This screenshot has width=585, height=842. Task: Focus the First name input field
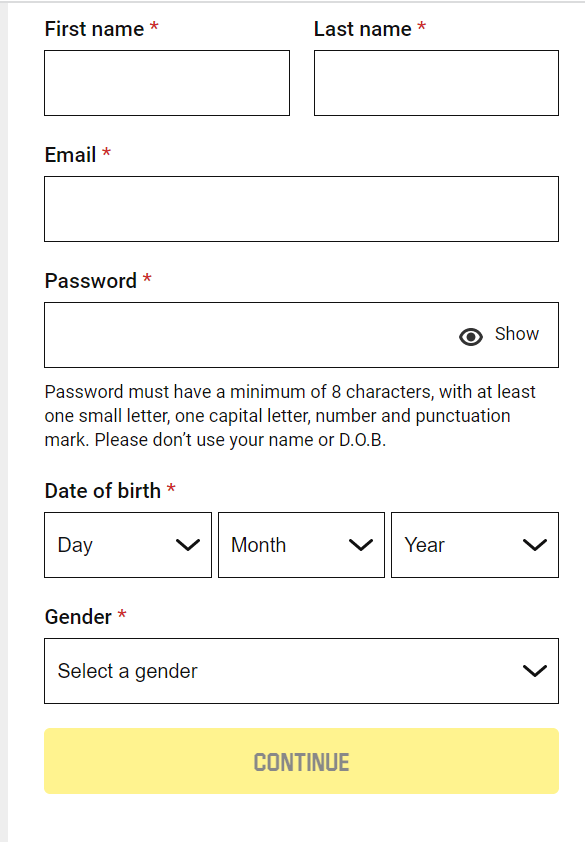(167, 83)
